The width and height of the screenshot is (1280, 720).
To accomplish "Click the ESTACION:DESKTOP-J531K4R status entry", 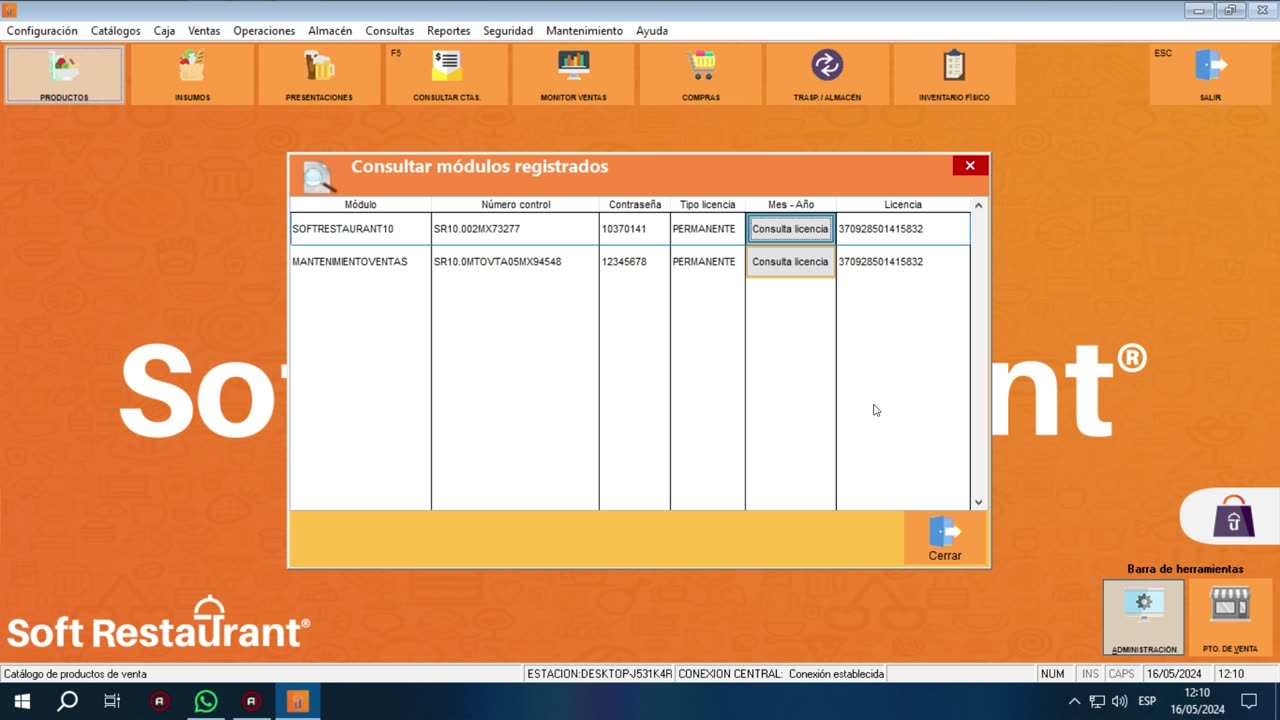I will [600, 674].
